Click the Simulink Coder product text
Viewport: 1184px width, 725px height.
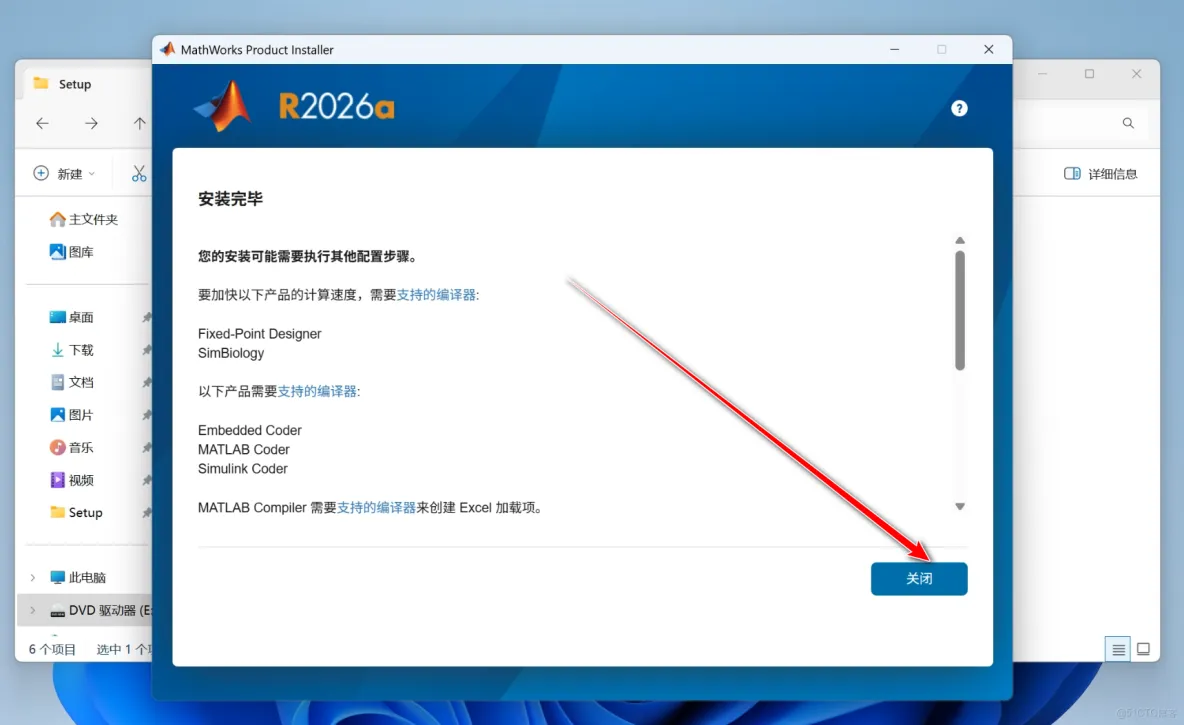[x=243, y=468]
